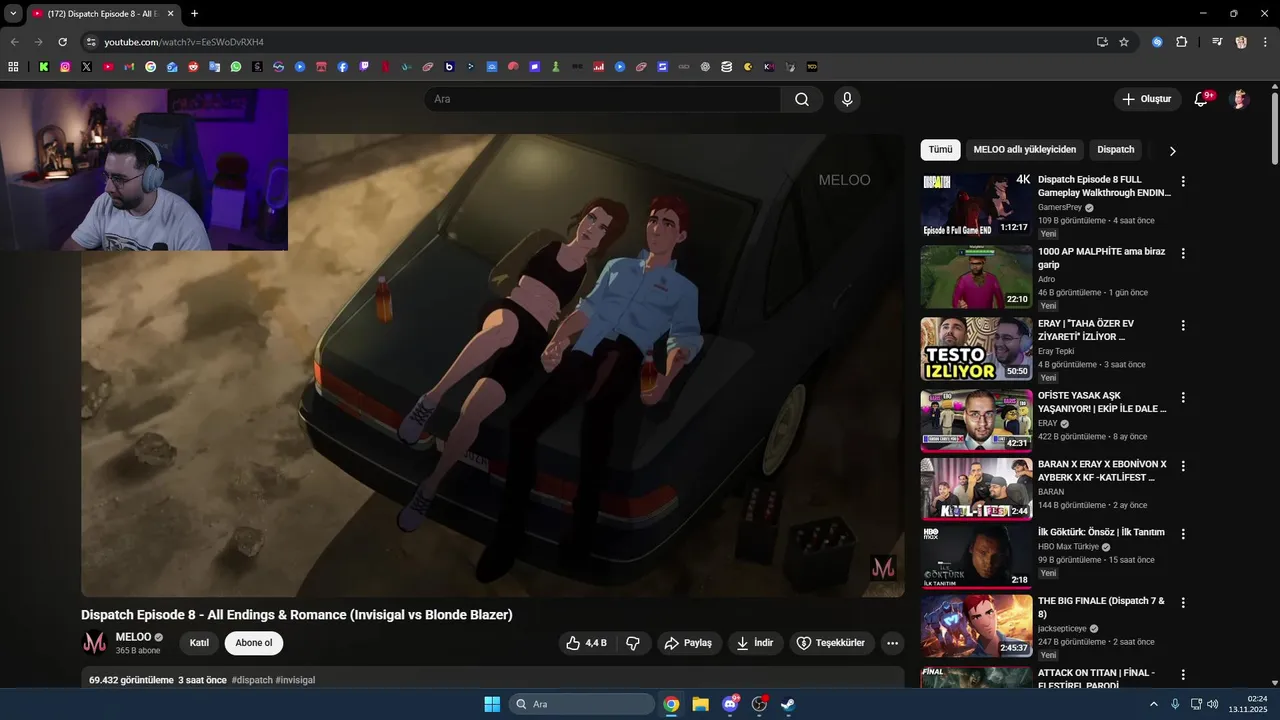Open the 1000 AP MALPHİTE video thumbnail
The width and height of the screenshot is (1280, 720).
point(976,277)
